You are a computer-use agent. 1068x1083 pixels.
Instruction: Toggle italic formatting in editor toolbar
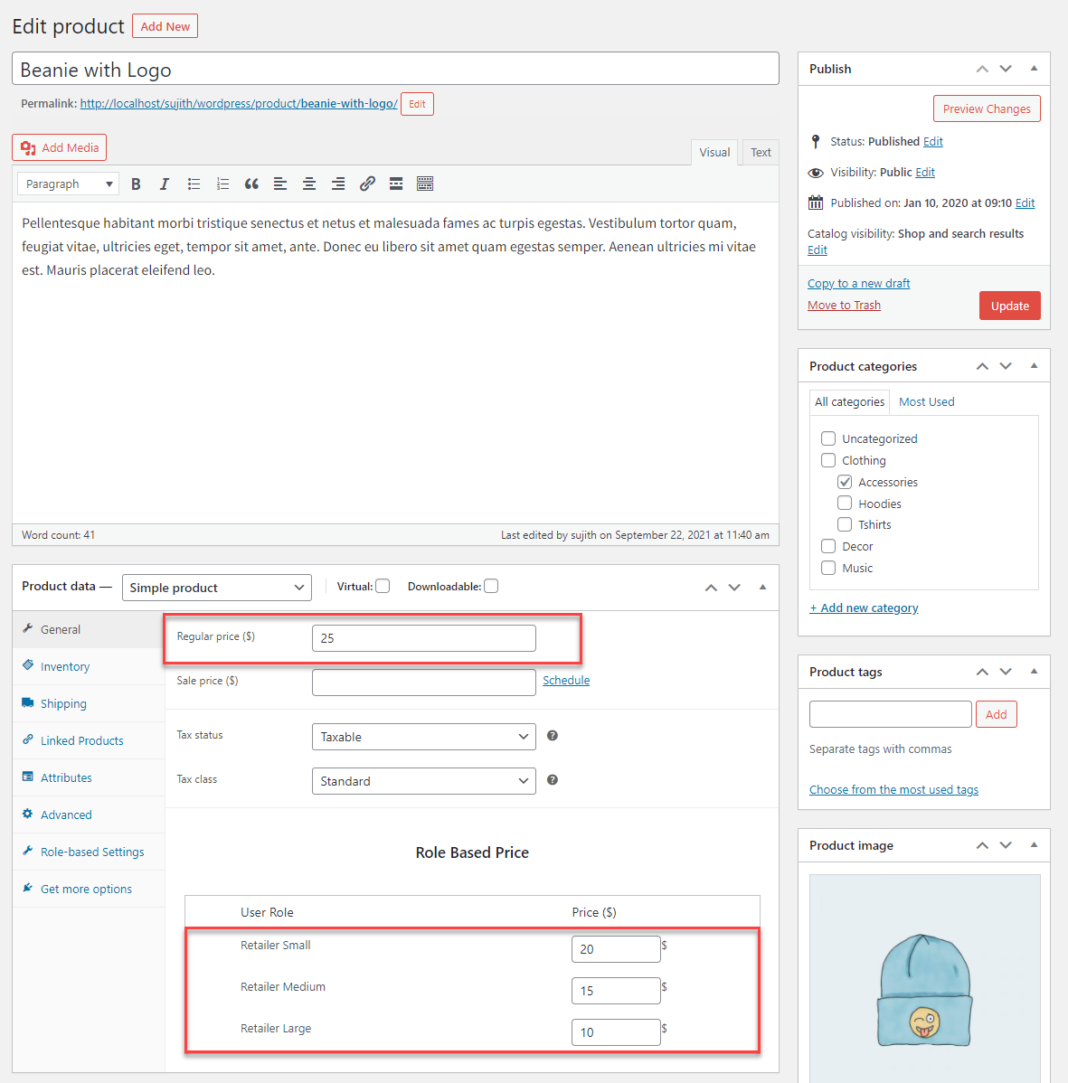(x=164, y=184)
